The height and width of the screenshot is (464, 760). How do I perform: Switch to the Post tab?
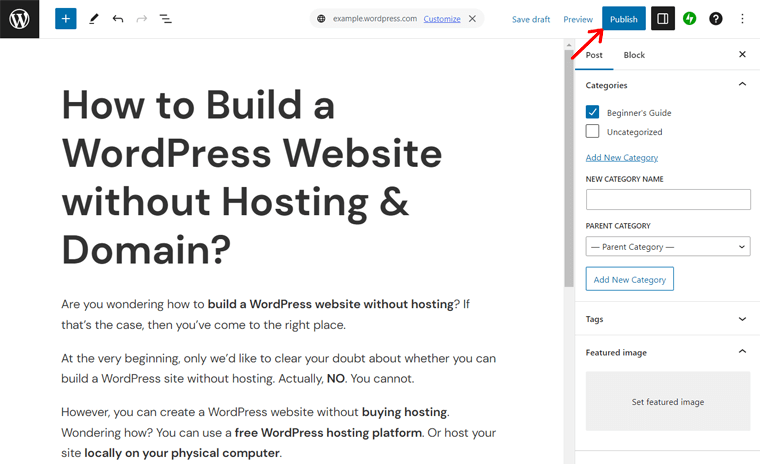point(594,55)
